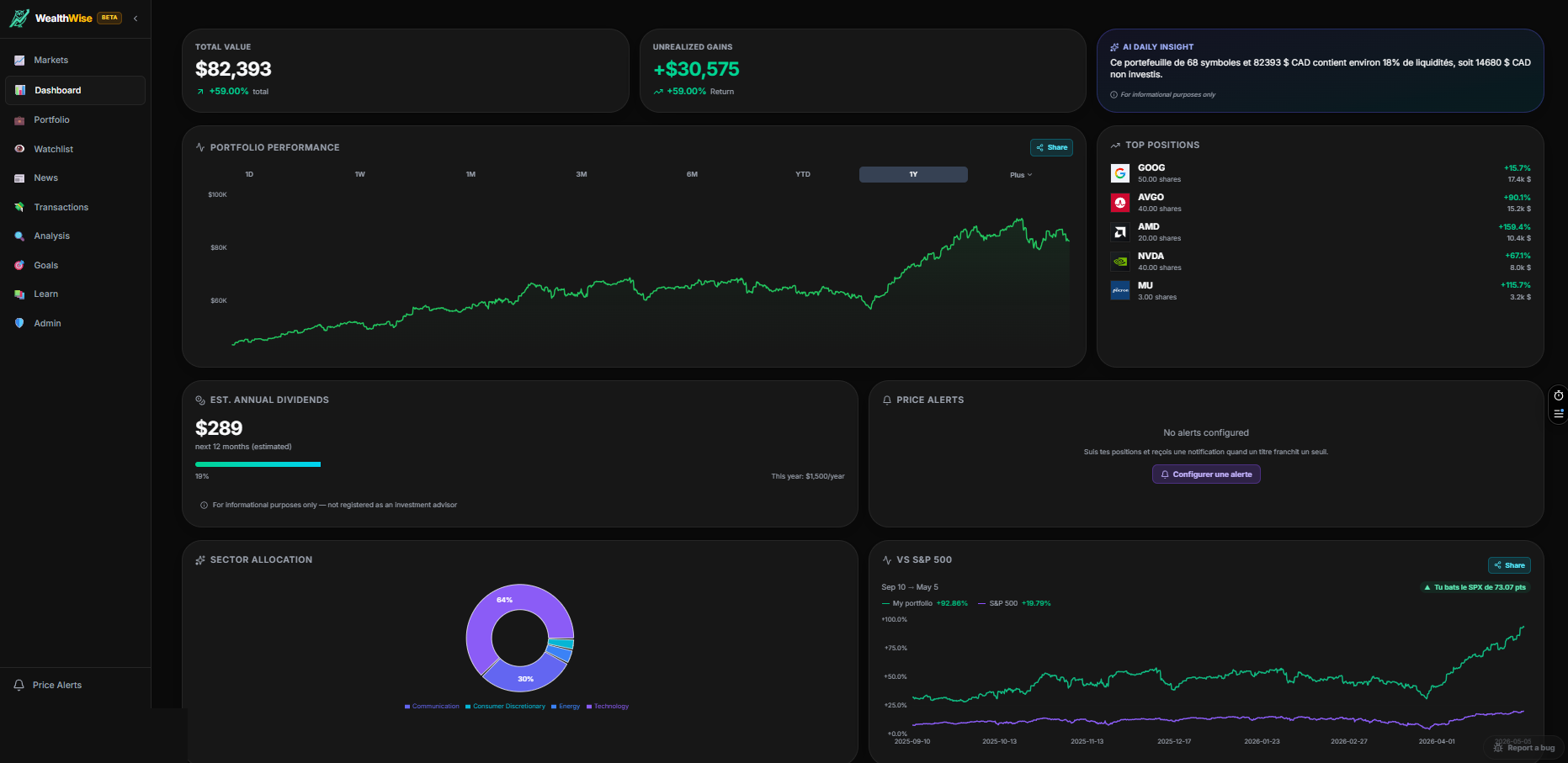Select the 1W time range

(x=360, y=175)
